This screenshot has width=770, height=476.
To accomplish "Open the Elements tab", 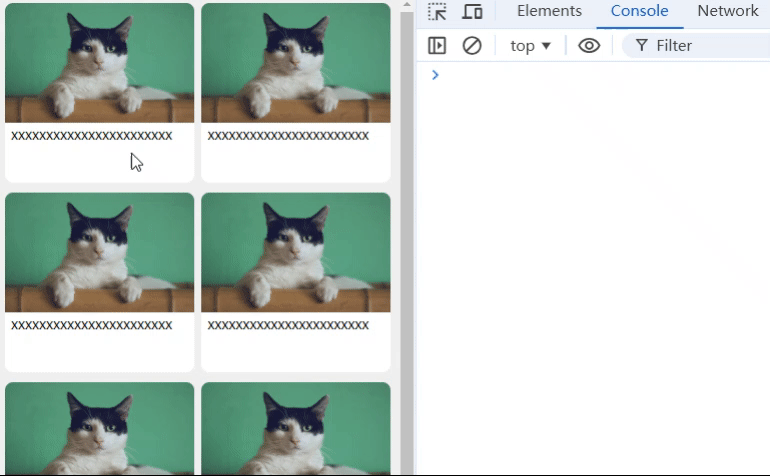I will click(549, 11).
